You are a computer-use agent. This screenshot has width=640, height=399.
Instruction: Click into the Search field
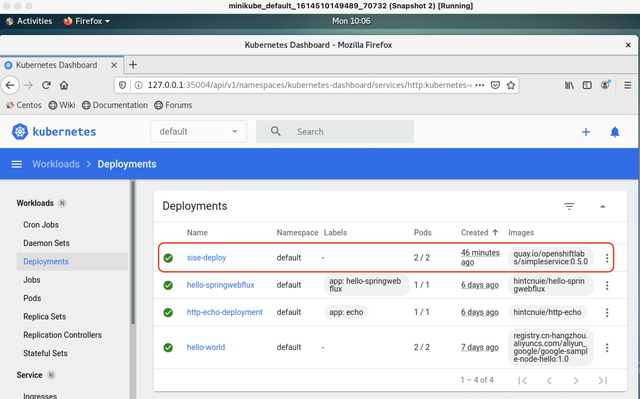click(x=335, y=131)
